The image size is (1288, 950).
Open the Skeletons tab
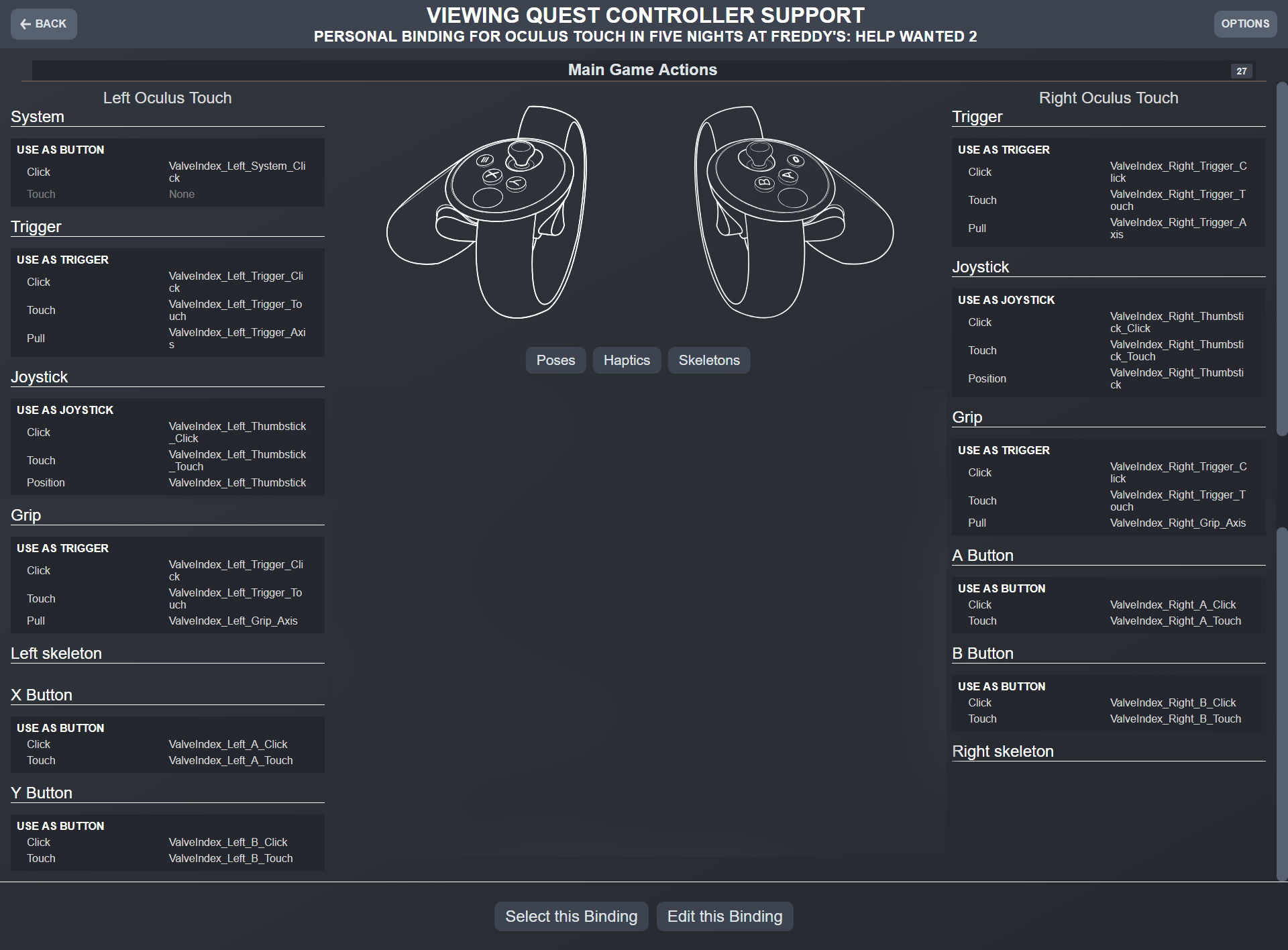coord(709,360)
